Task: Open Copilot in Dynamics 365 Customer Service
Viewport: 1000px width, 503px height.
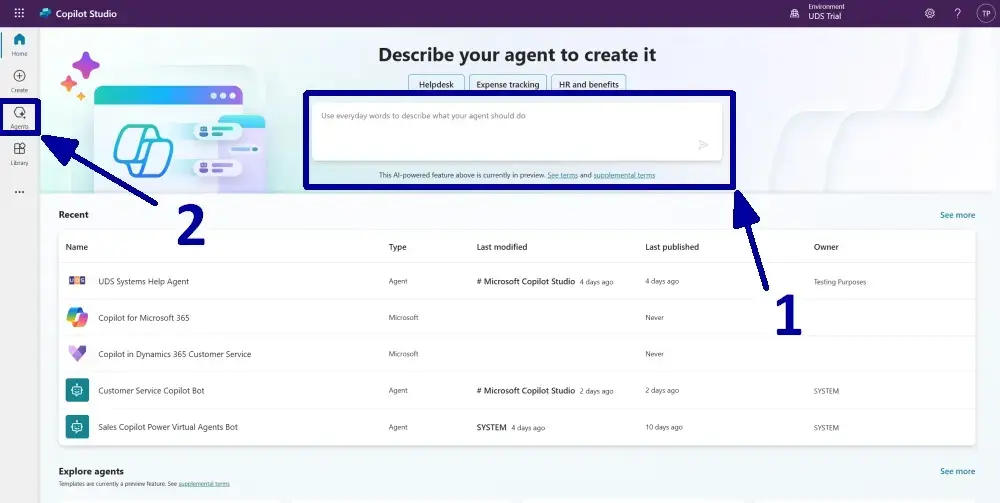Action: pyautogui.click(x=175, y=354)
